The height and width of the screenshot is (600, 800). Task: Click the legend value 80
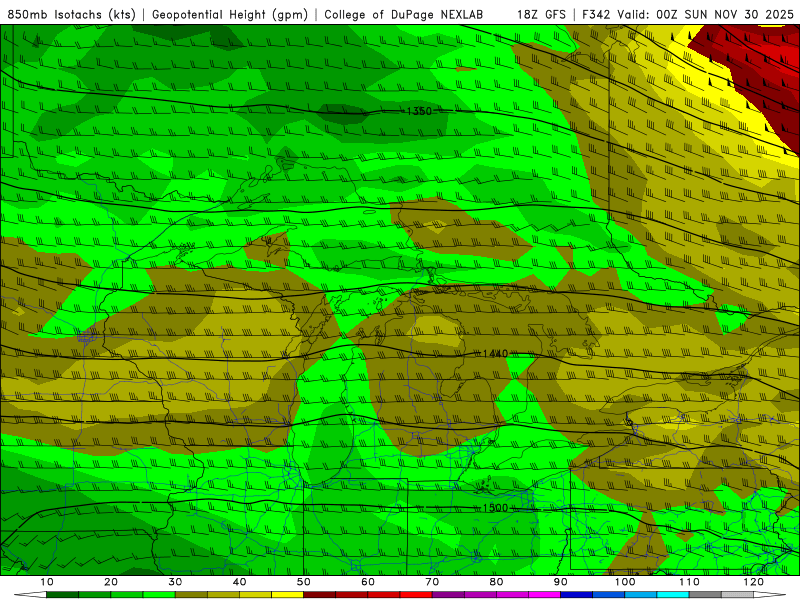point(496,582)
